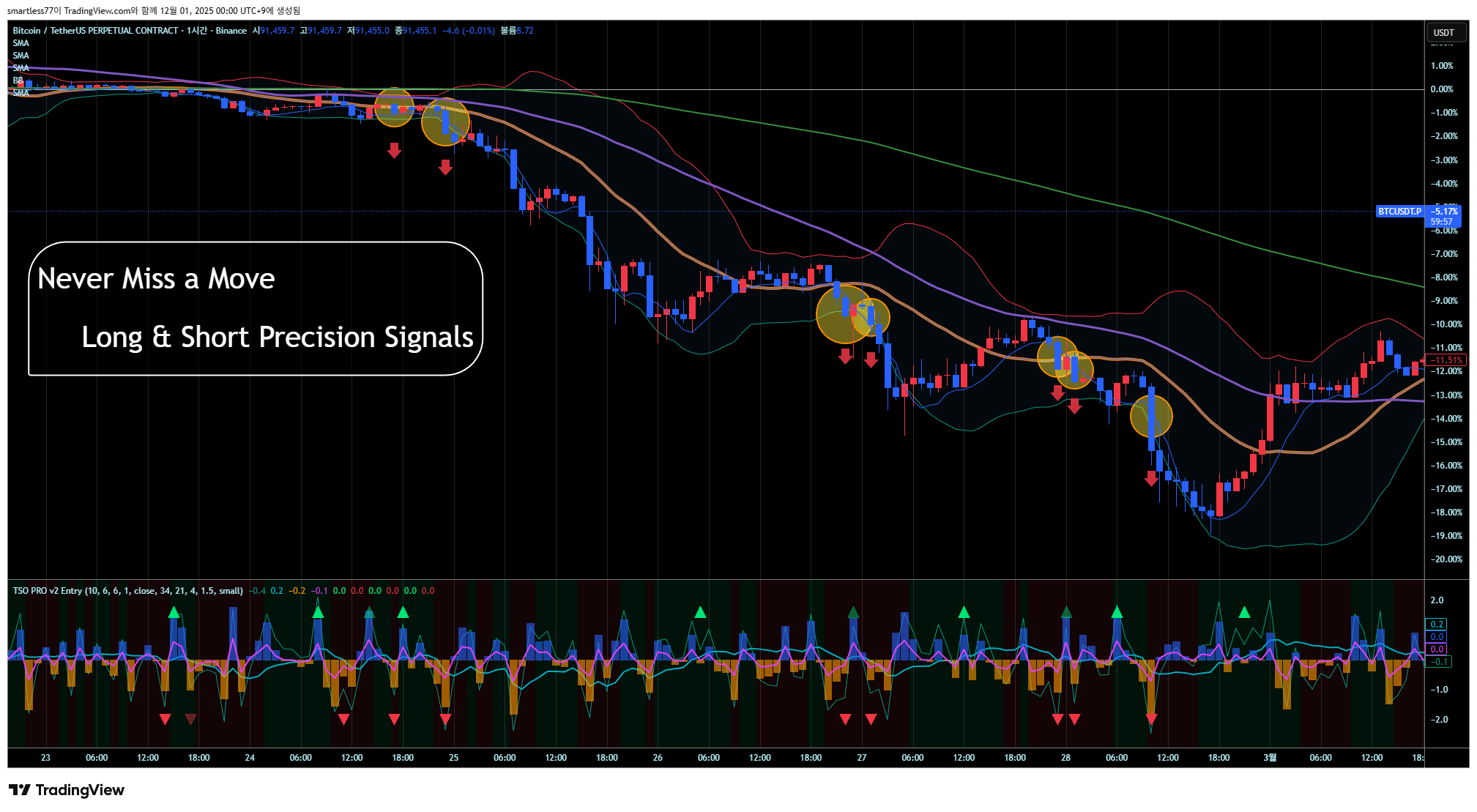This screenshot has width=1477, height=812.
Task: Open the USDT currency selector
Action: [x=1445, y=33]
